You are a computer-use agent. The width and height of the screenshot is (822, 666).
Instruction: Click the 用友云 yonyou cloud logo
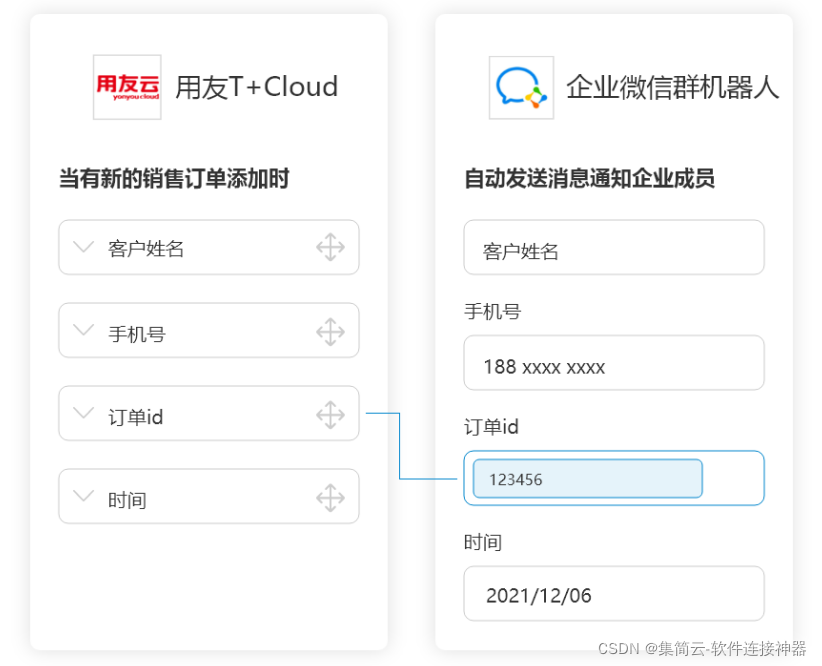pos(127,87)
